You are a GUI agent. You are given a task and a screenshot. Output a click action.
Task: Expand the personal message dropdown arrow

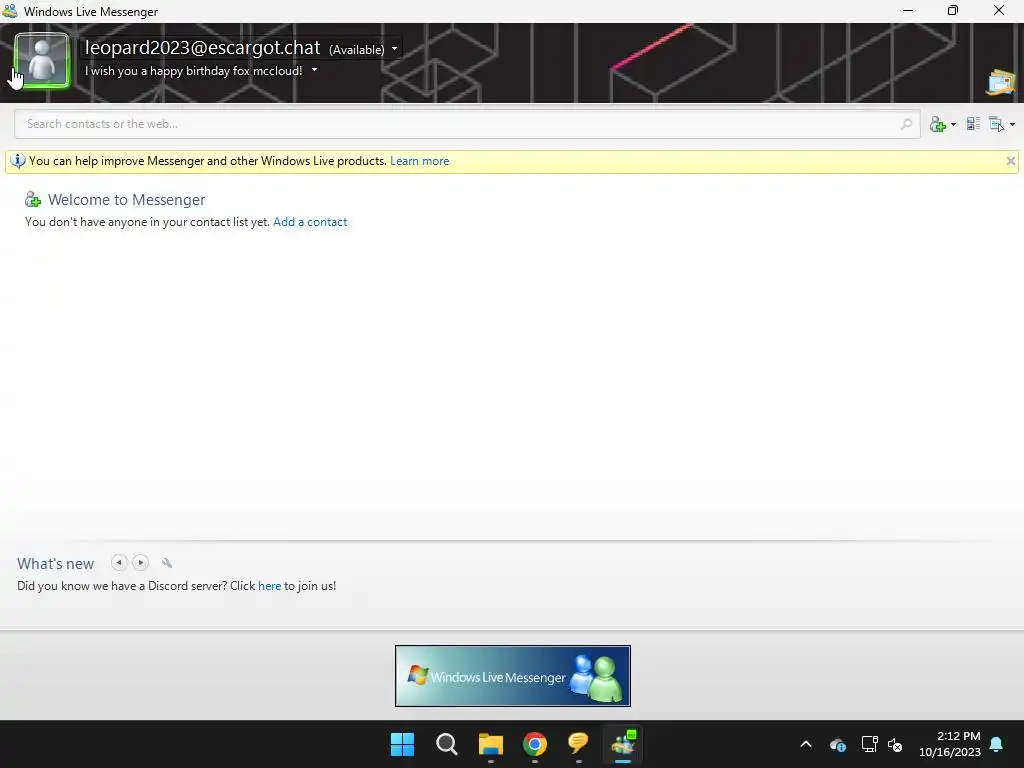tap(314, 69)
